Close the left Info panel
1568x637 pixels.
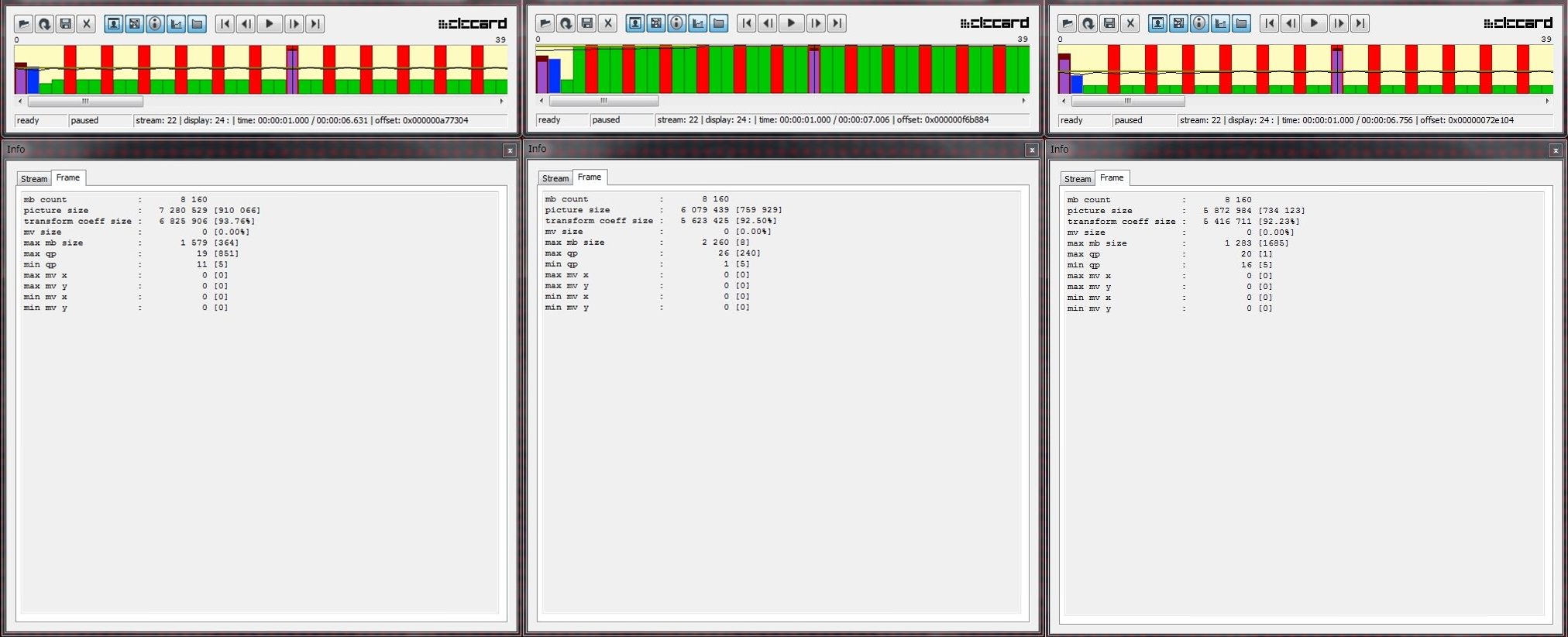tap(509, 150)
